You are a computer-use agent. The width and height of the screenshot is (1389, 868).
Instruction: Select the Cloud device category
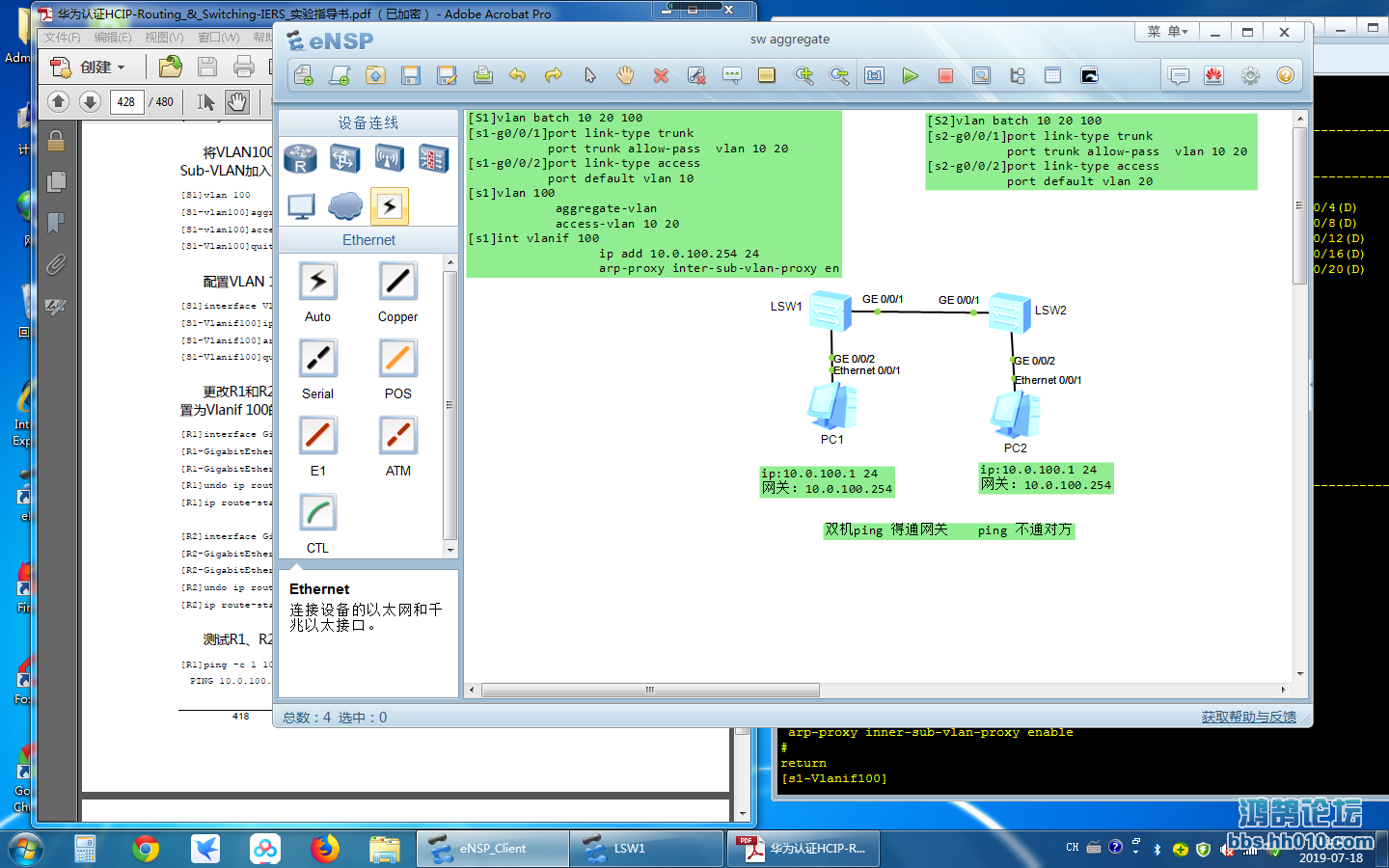345,205
